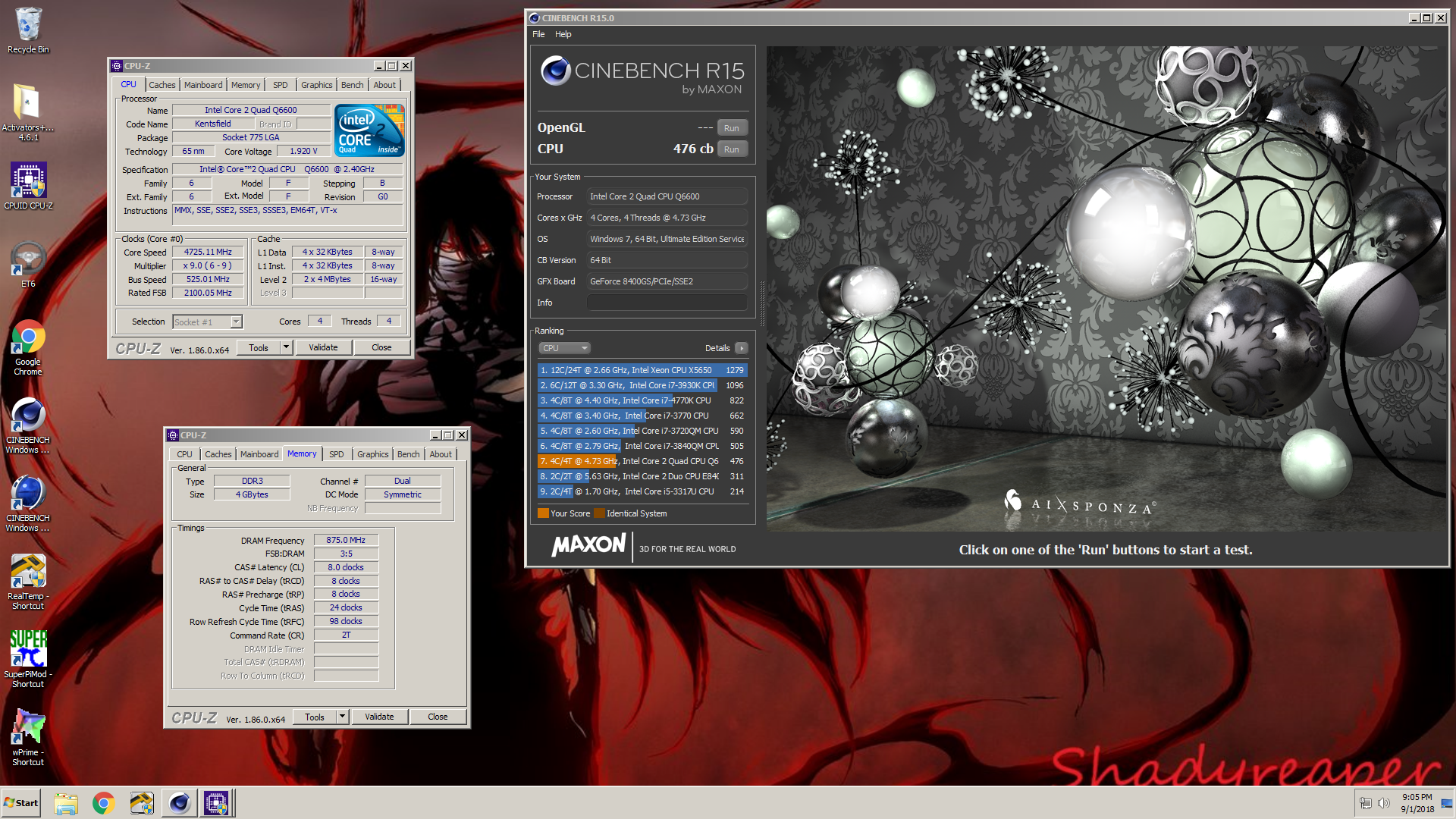Select ranking row Intel Core i5-3317U
The height and width of the screenshot is (819, 1456).
tap(642, 491)
